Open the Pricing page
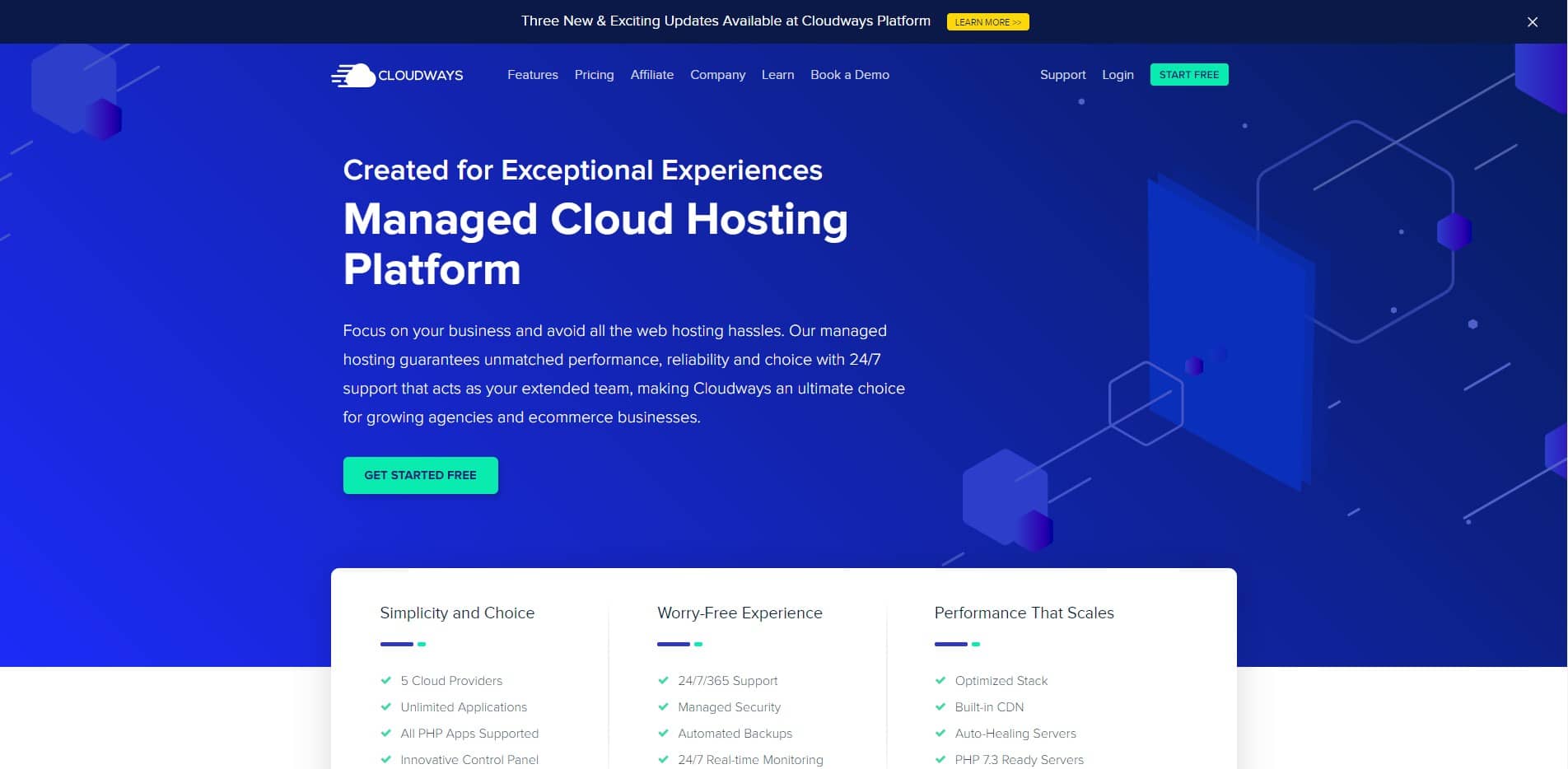Viewport: 1568px width, 769px height. click(x=594, y=75)
